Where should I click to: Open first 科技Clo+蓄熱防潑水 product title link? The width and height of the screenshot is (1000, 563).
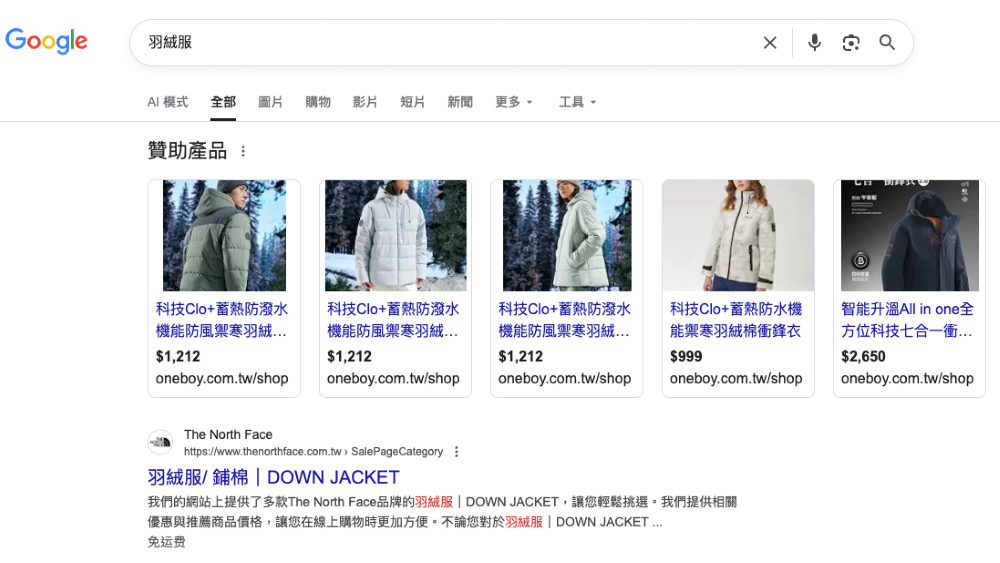click(x=222, y=320)
